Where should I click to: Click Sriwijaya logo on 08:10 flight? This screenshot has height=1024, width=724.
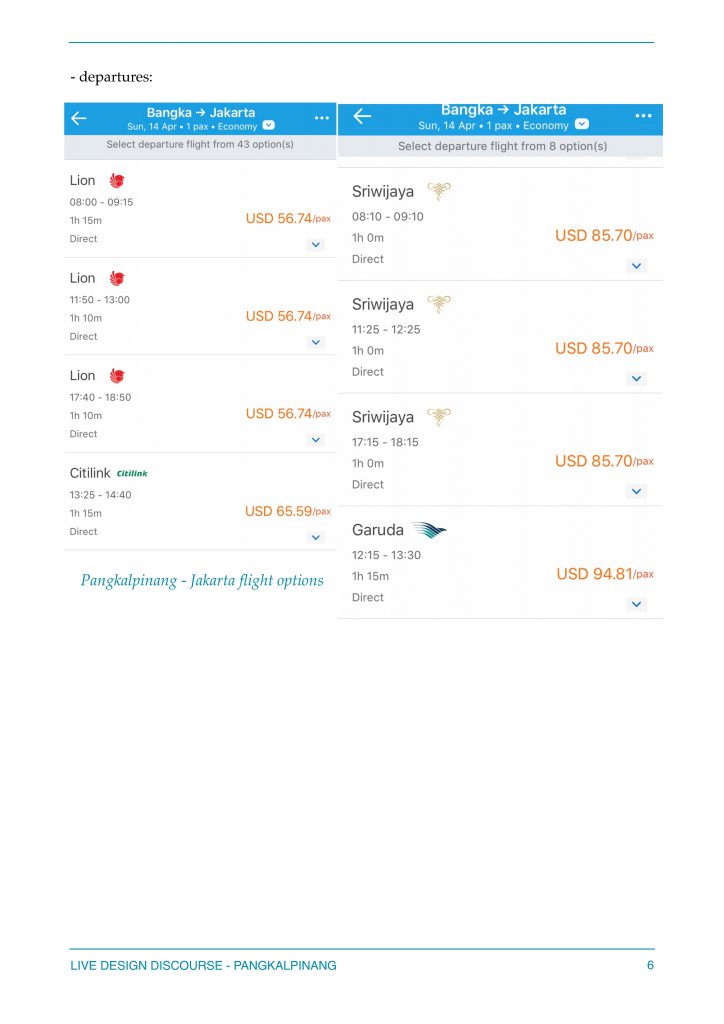tap(438, 191)
